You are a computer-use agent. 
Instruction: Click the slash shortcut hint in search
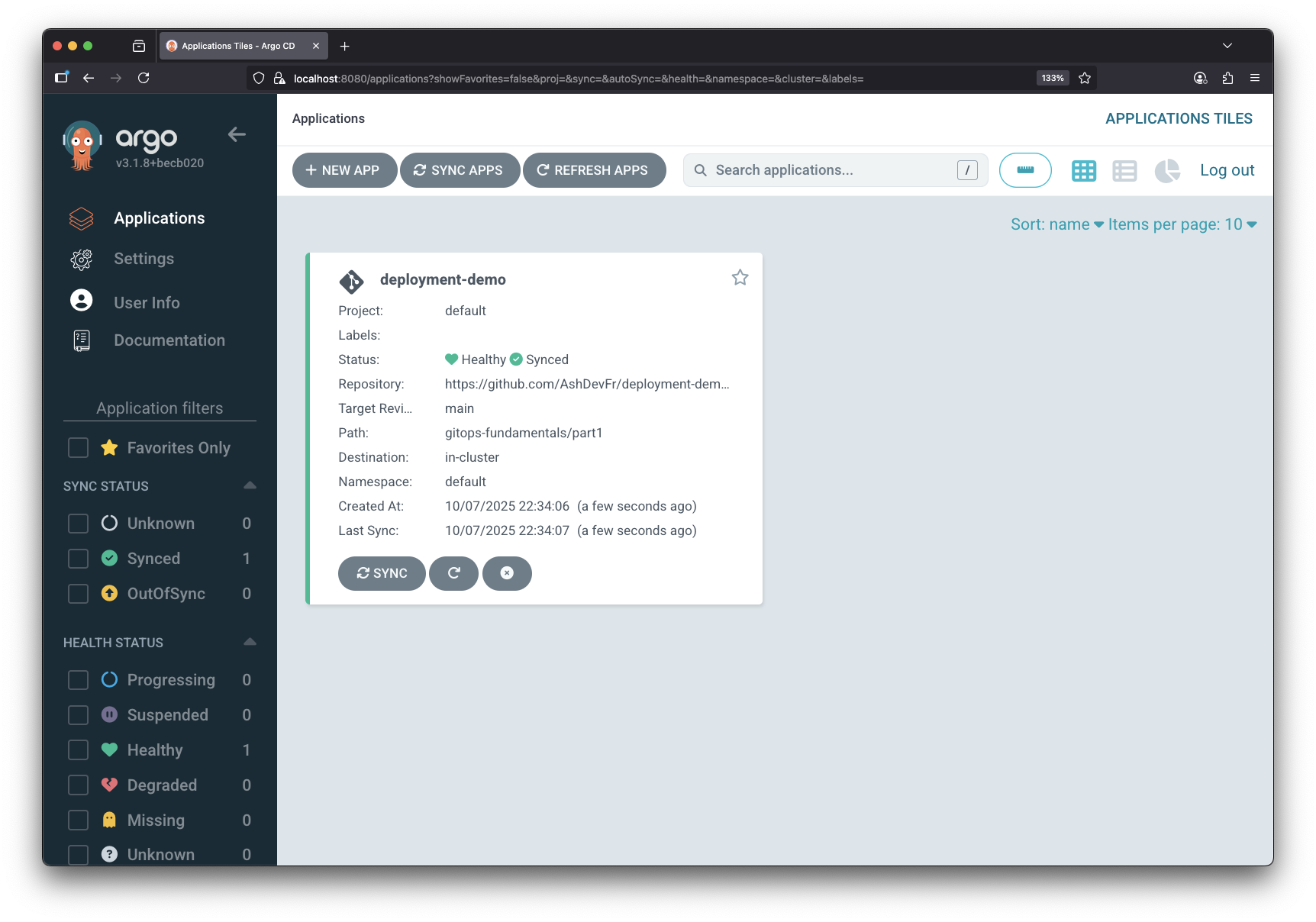(x=967, y=170)
